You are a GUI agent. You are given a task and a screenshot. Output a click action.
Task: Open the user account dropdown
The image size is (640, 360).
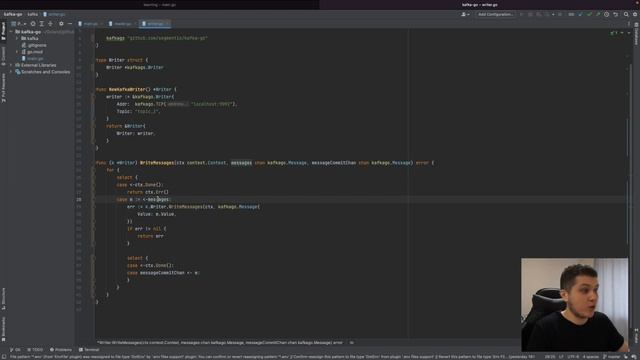(465, 14)
